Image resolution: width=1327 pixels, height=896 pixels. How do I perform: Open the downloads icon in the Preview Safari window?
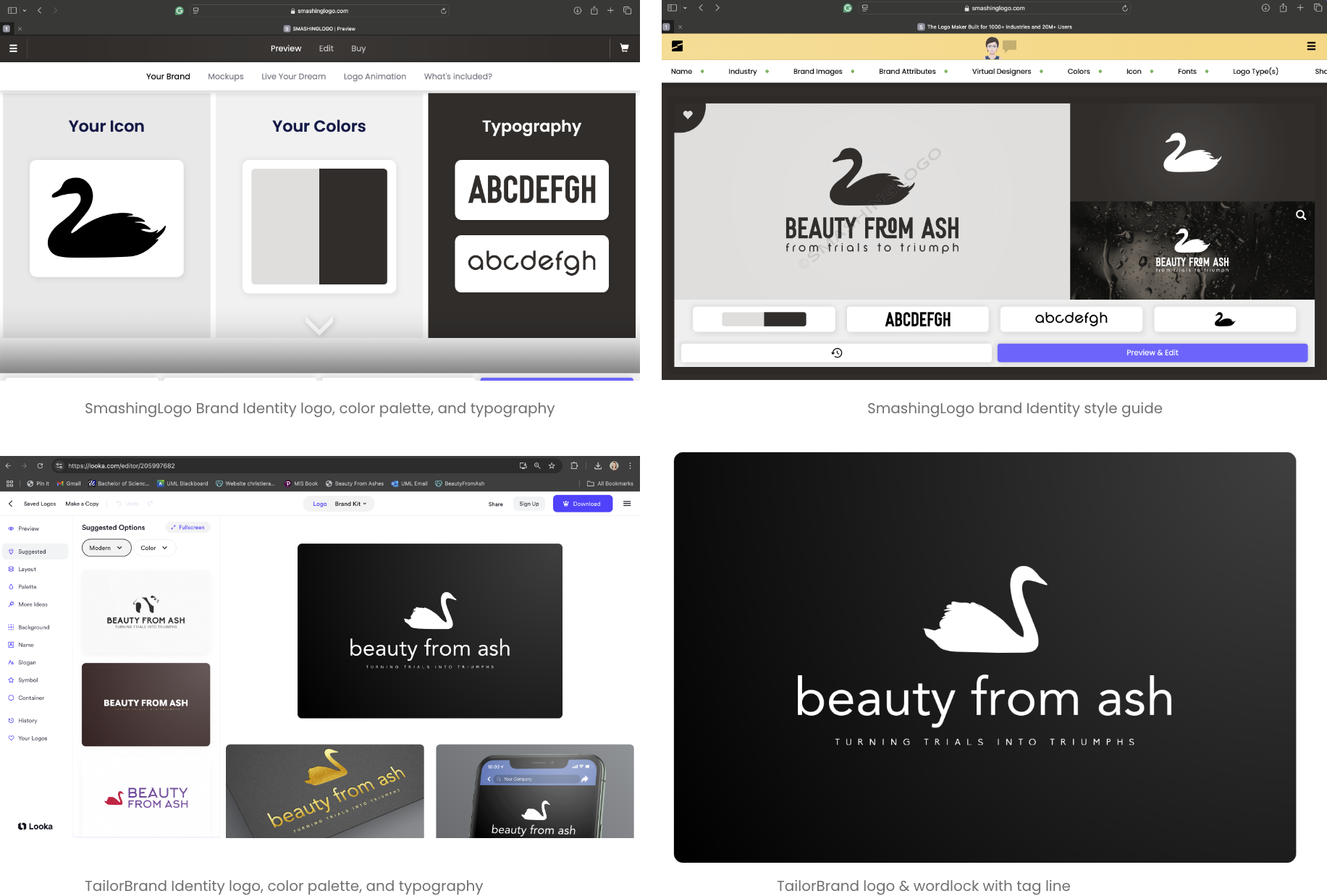(x=578, y=11)
